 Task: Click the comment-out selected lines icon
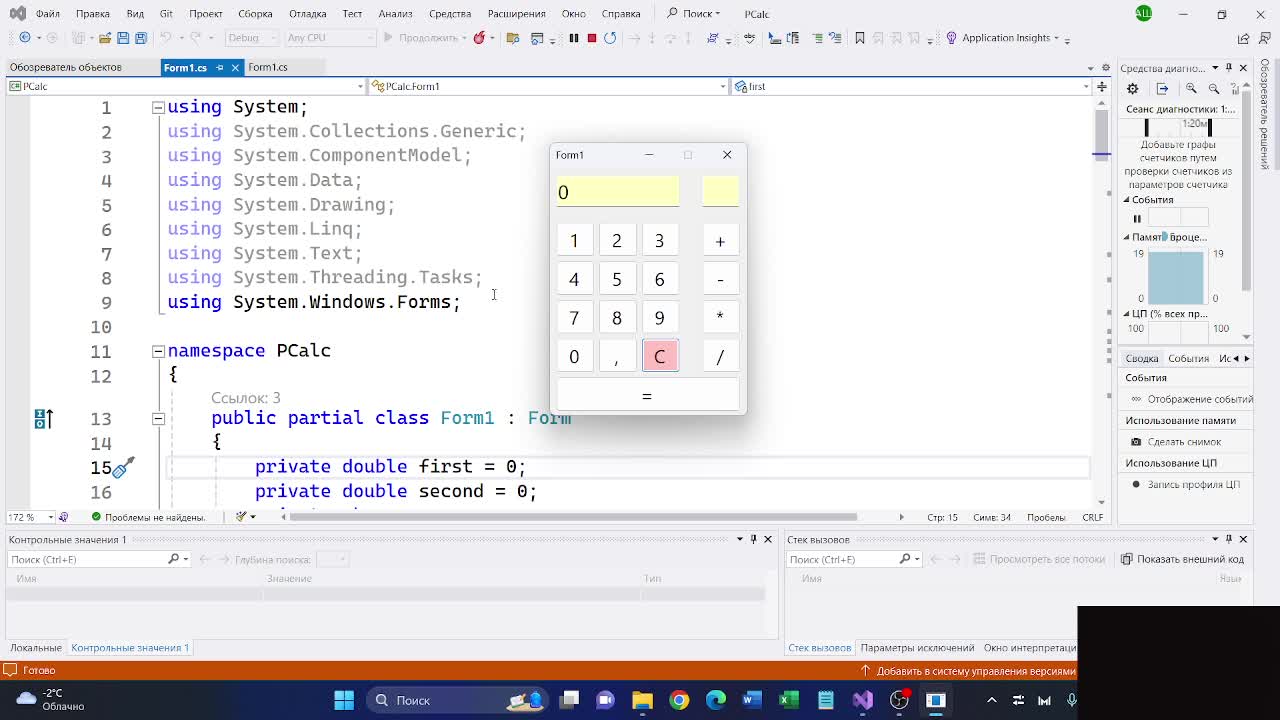pyautogui.click(x=818, y=38)
